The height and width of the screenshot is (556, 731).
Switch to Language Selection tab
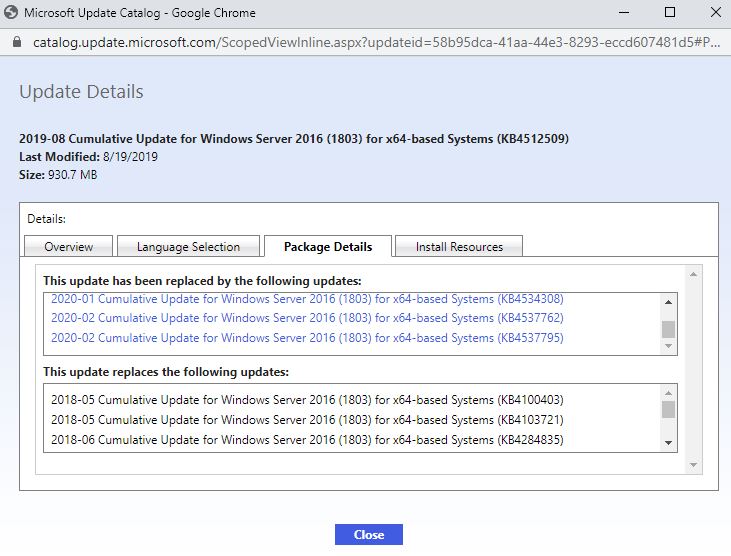[188, 247]
